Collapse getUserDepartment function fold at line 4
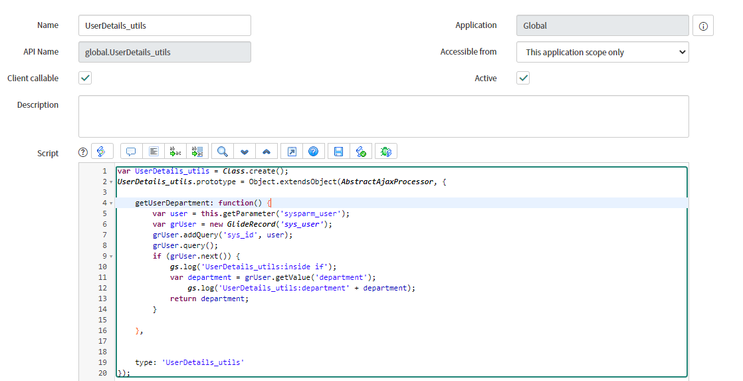743x381 pixels. (x=111, y=203)
